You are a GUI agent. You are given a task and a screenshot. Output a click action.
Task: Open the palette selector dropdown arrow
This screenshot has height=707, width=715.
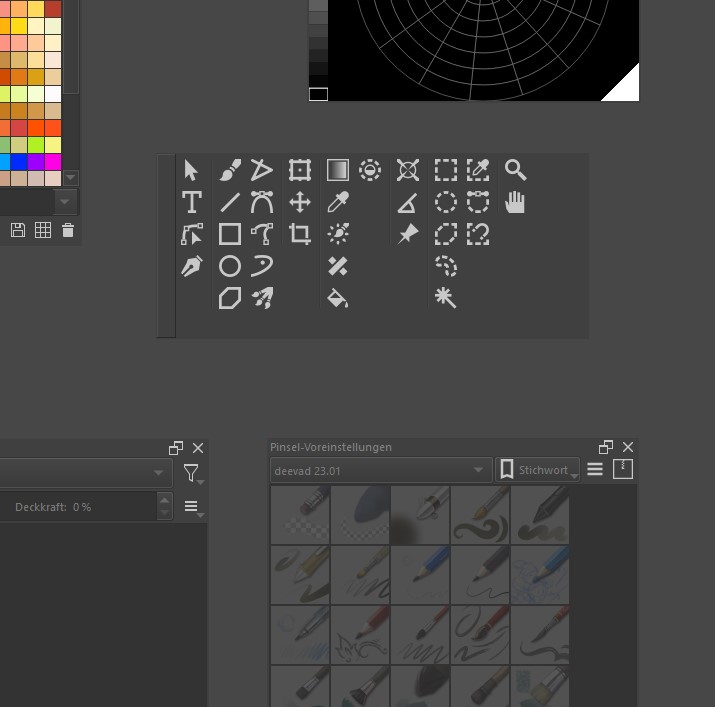[x=65, y=202]
